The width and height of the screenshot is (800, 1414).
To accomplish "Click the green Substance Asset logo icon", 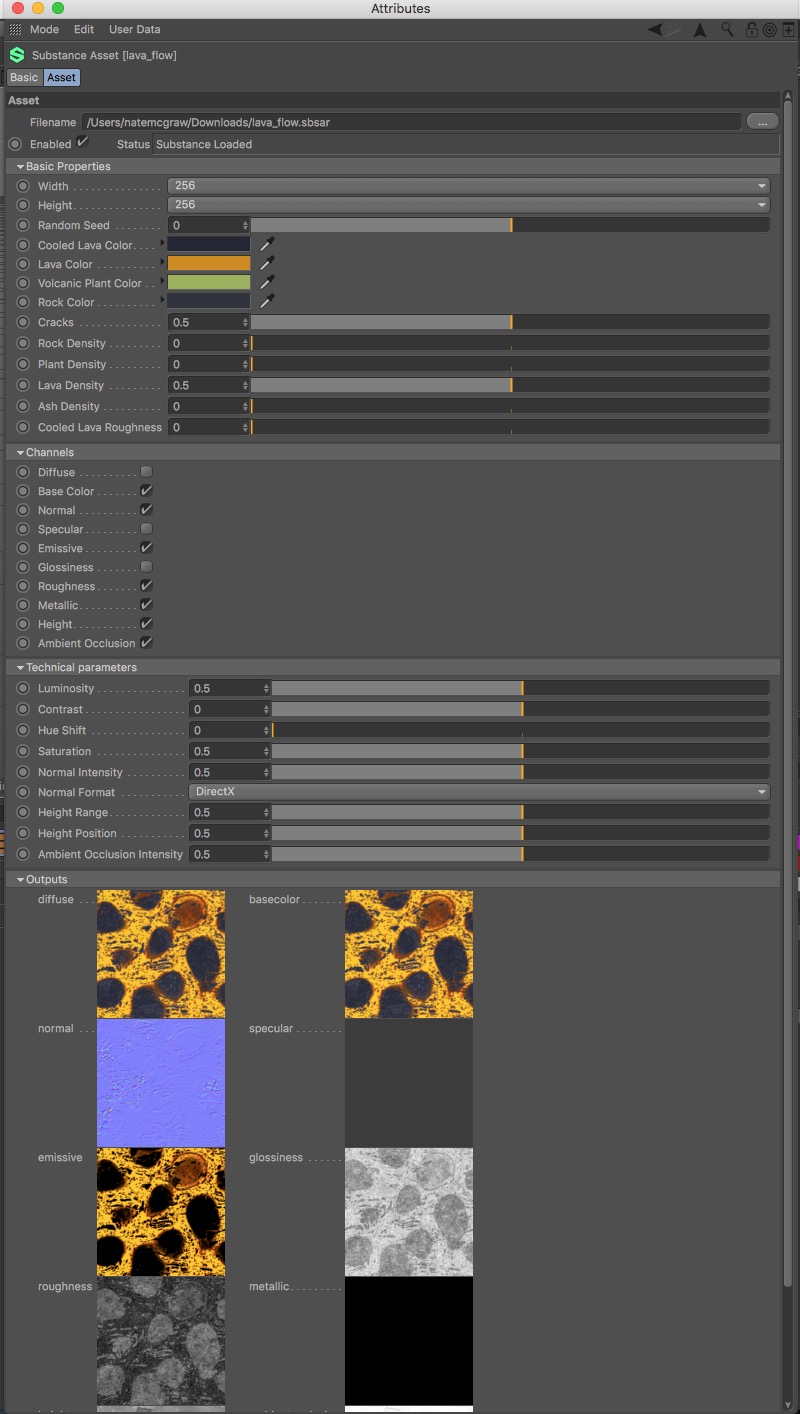I will (16, 55).
